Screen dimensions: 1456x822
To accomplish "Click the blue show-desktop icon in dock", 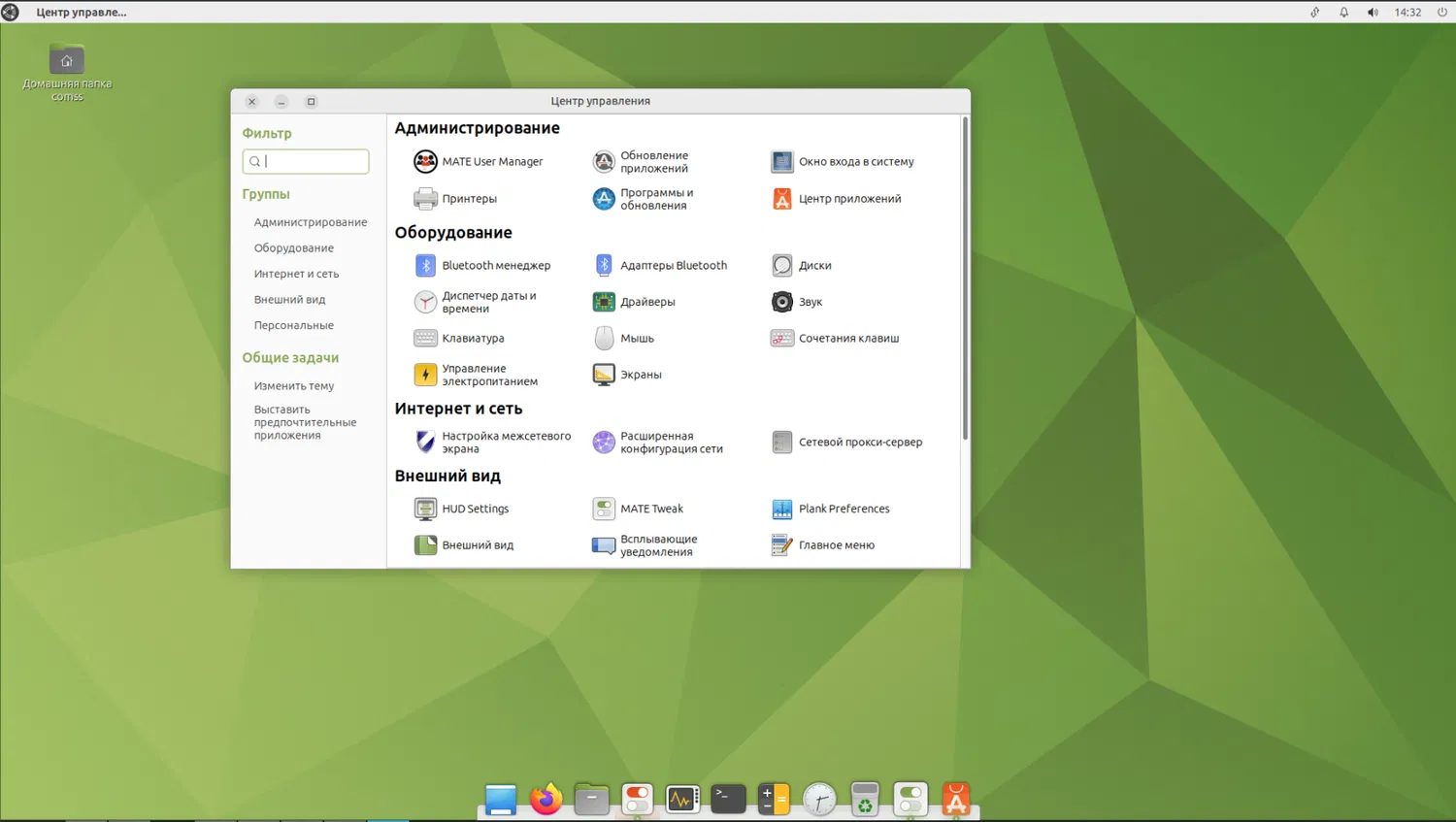I will tap(501, 799).
